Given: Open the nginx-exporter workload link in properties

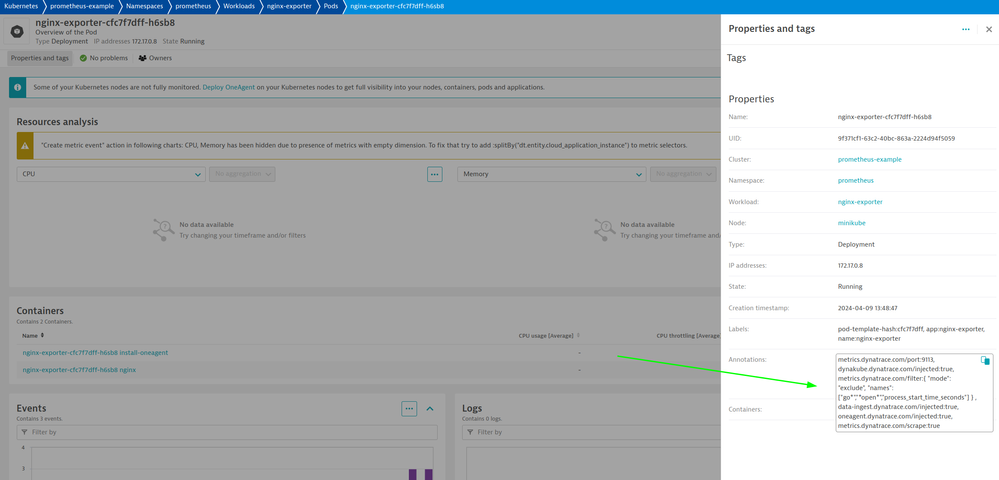Looking at the screenshot, I should 860,202.
